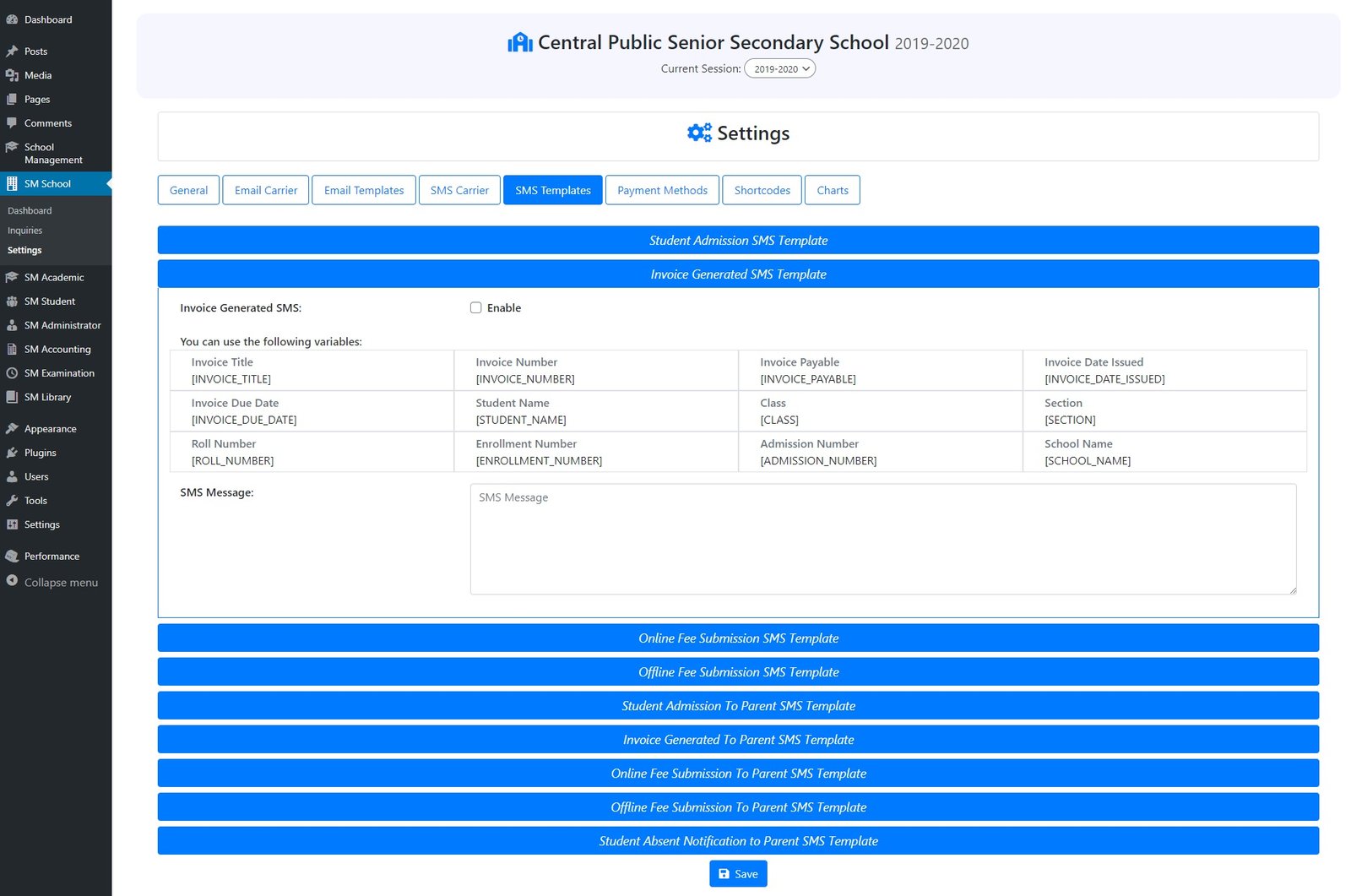Click the Comments bubble icon
The height and width of the screenshot is (896, 1351).
click(x=12, y=123)
